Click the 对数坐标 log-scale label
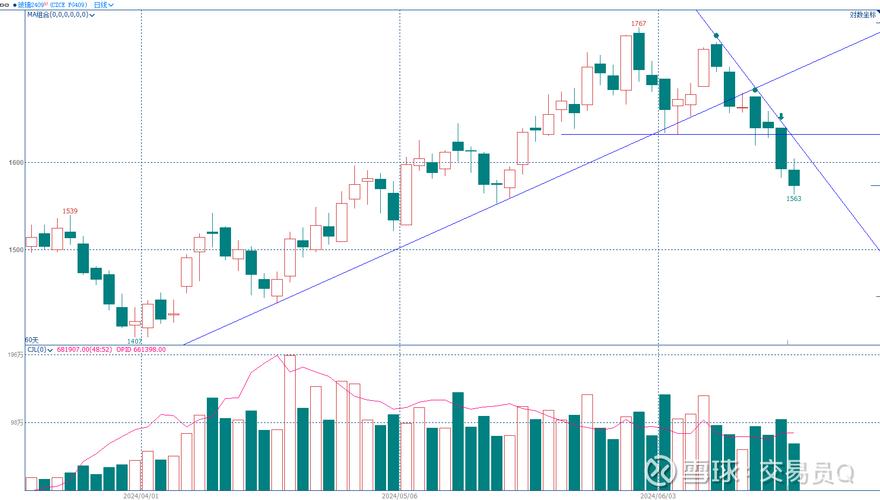The height and width of the screenshot is (500, 880). point(863,14)
